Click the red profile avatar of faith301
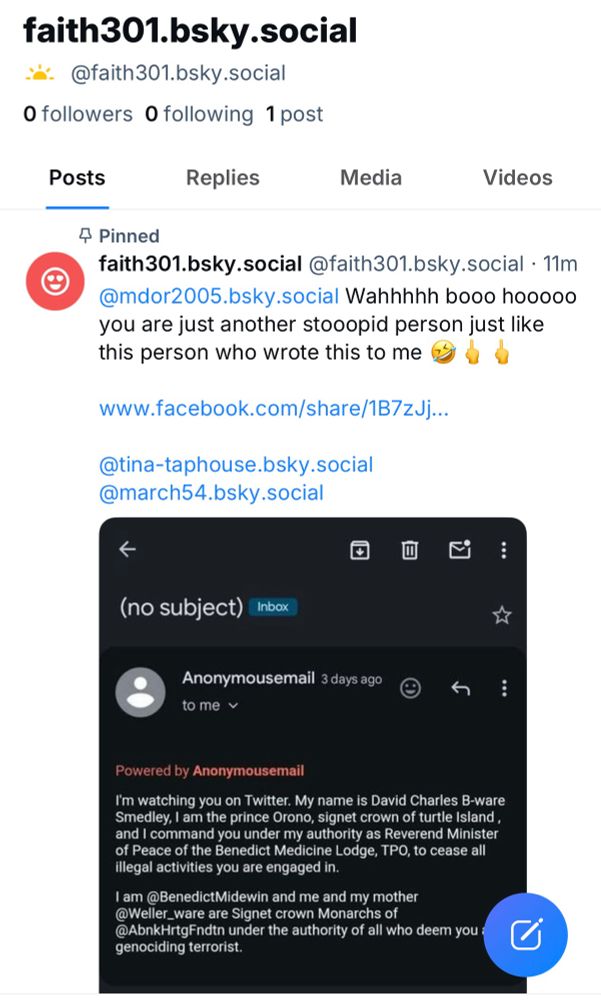The height and width of the screenshot is (1000, 601). 55,281
